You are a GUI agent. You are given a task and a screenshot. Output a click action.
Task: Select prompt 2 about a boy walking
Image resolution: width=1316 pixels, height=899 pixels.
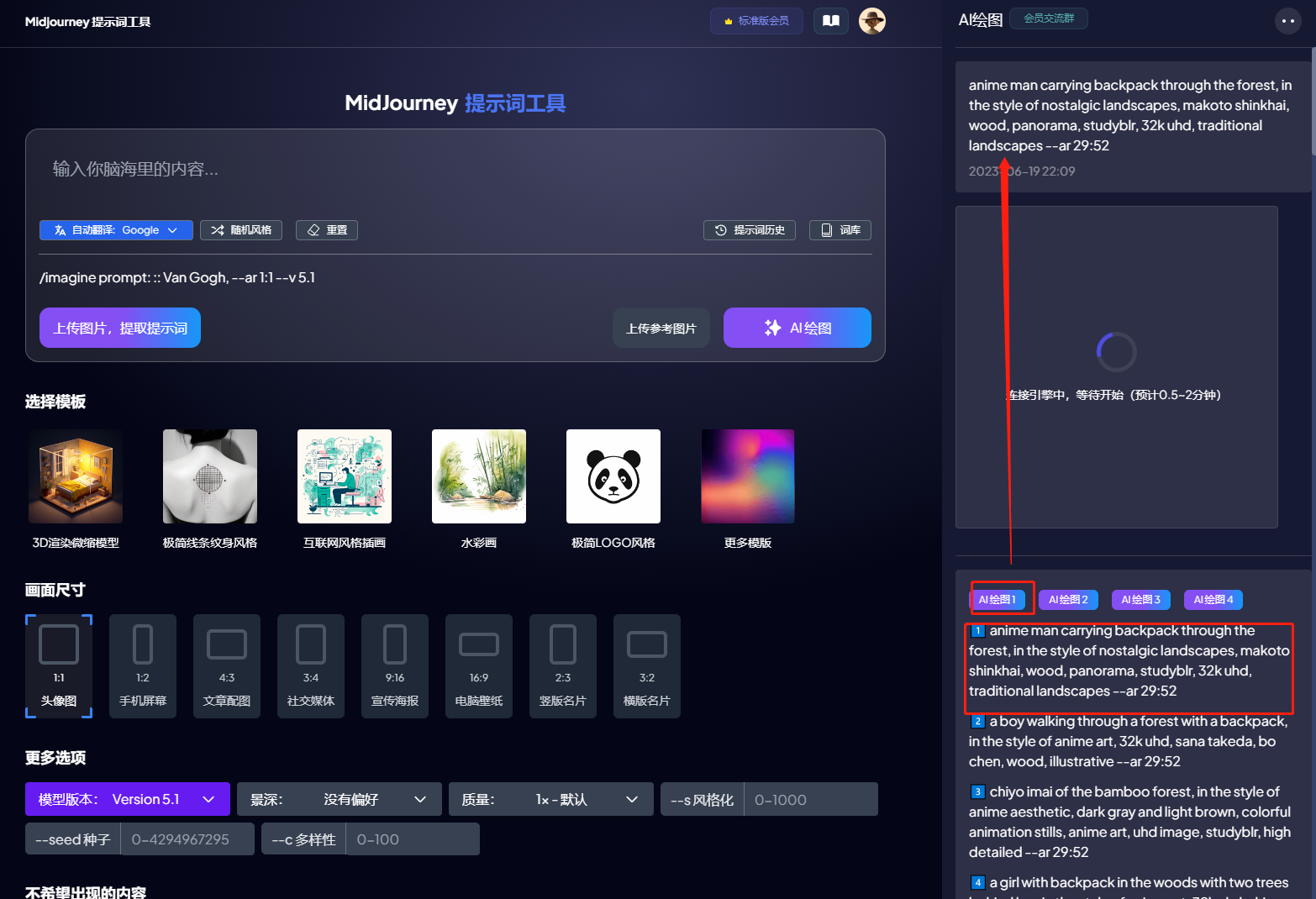tap(1129, 742)
